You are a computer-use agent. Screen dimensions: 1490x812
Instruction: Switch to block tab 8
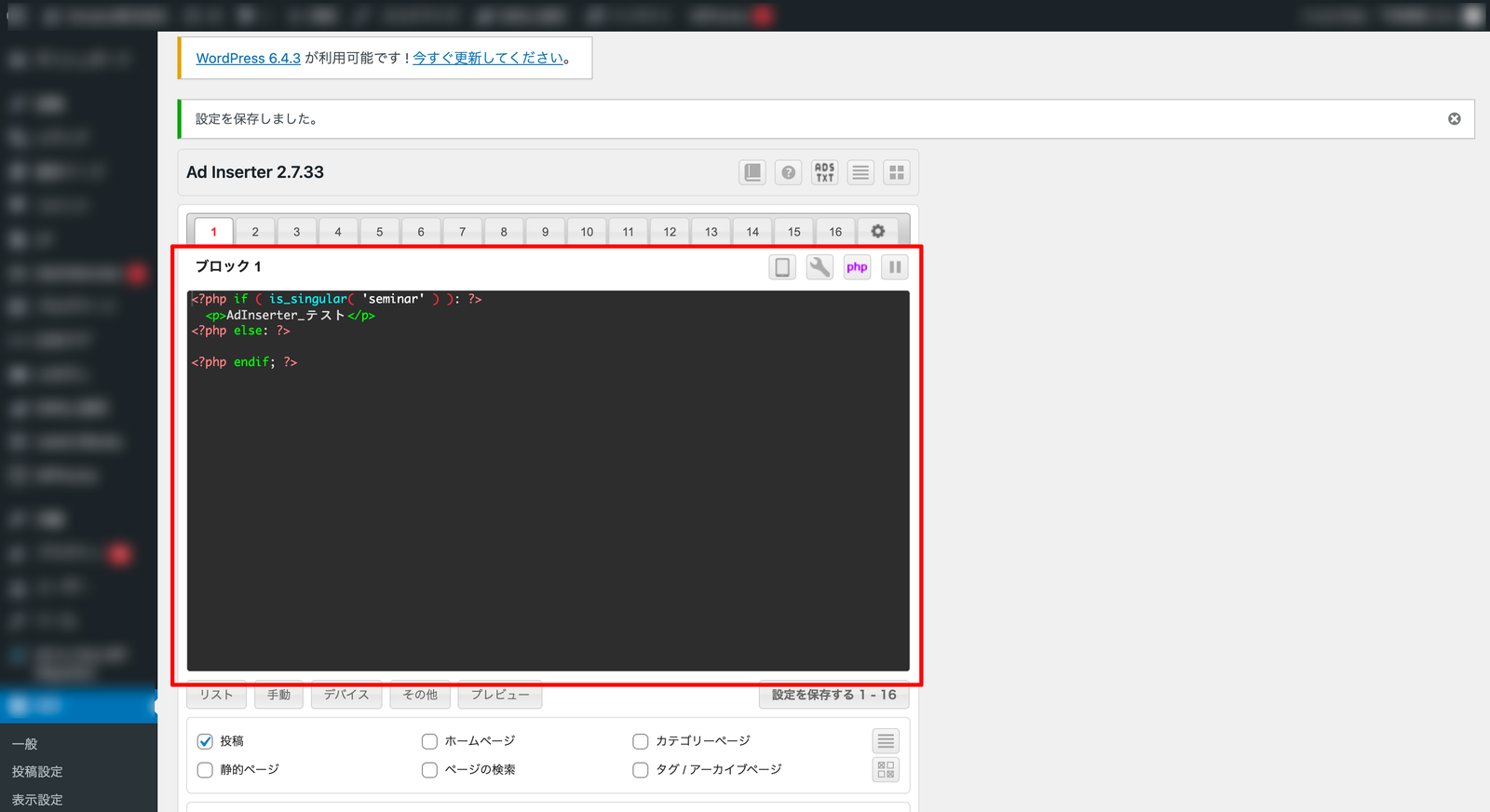pyautogui.click(x=504, y=232)
